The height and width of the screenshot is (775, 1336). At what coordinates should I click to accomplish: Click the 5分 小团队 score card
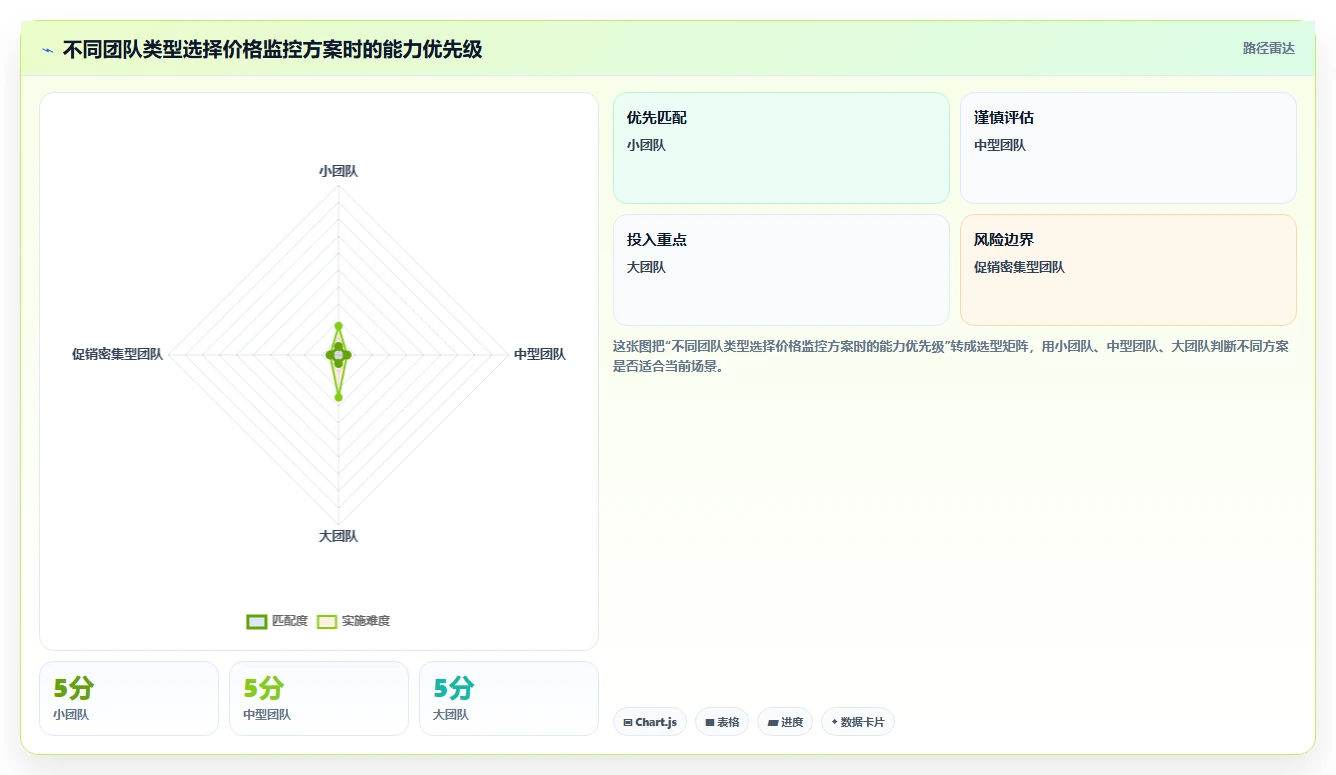click(129, 698)
